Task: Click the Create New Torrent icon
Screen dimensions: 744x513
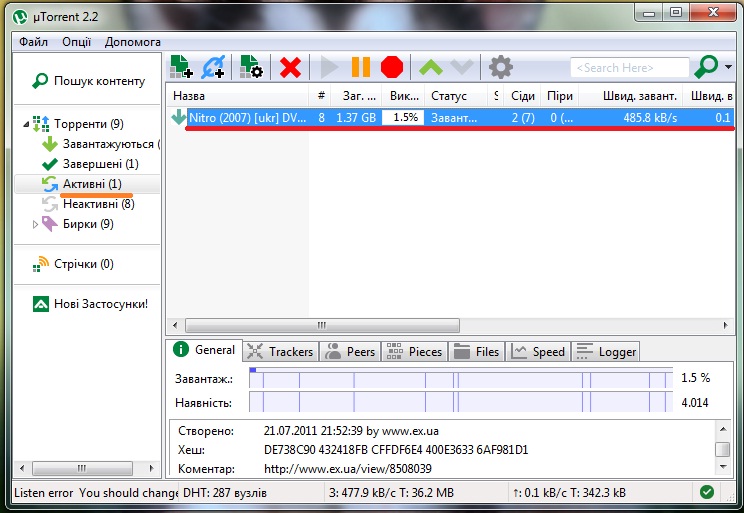Action: [x=251, y=66]
